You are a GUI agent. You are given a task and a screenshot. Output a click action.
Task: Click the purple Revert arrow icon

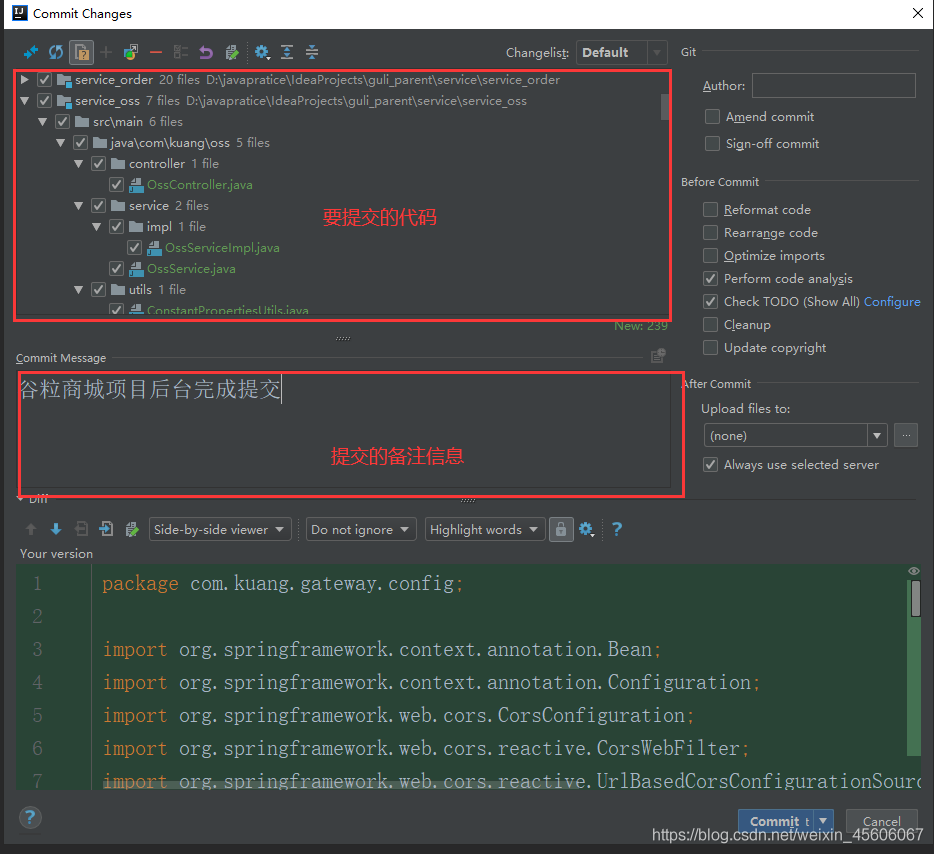[206, 52]
